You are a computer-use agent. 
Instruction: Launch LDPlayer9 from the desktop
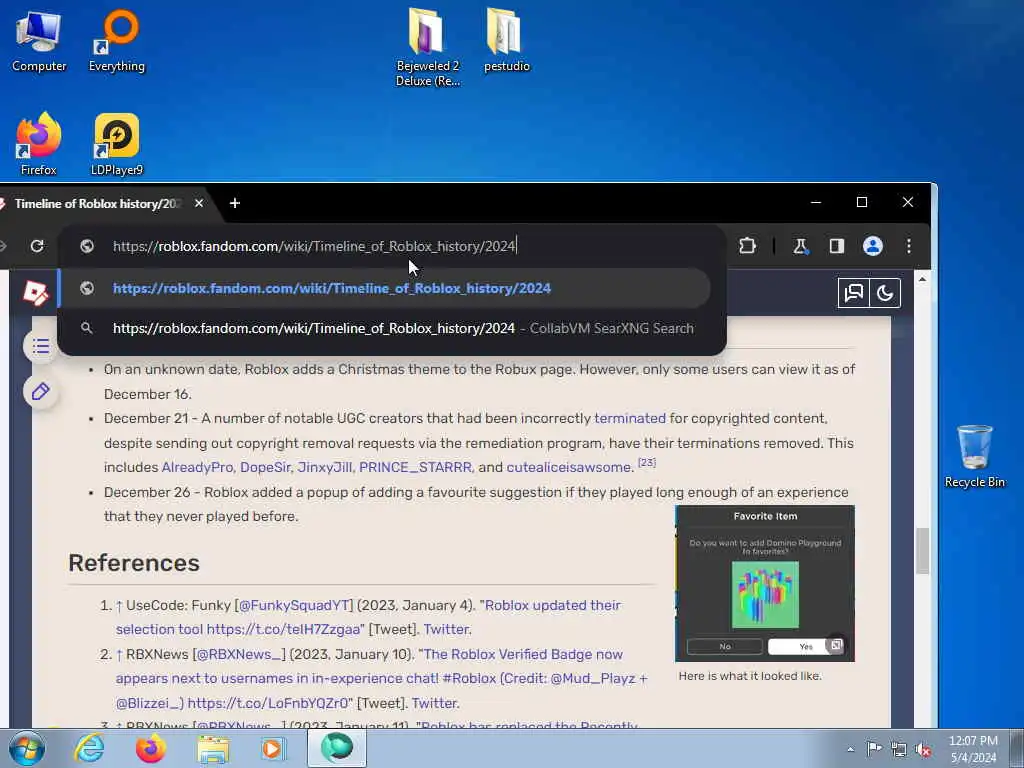117,144
